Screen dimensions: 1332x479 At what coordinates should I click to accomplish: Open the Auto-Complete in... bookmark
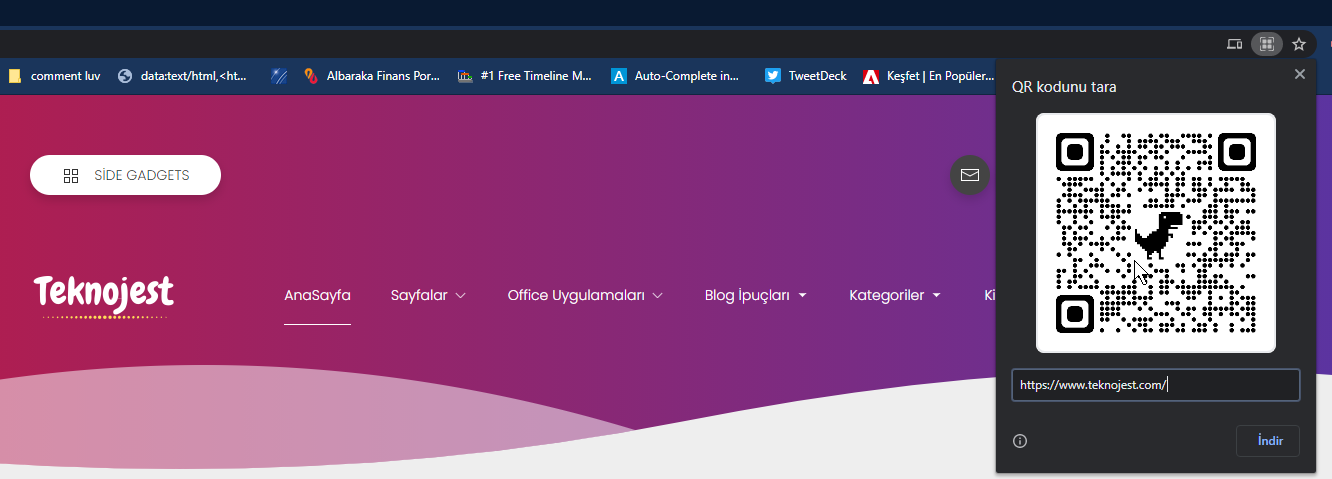coord(676,75)
